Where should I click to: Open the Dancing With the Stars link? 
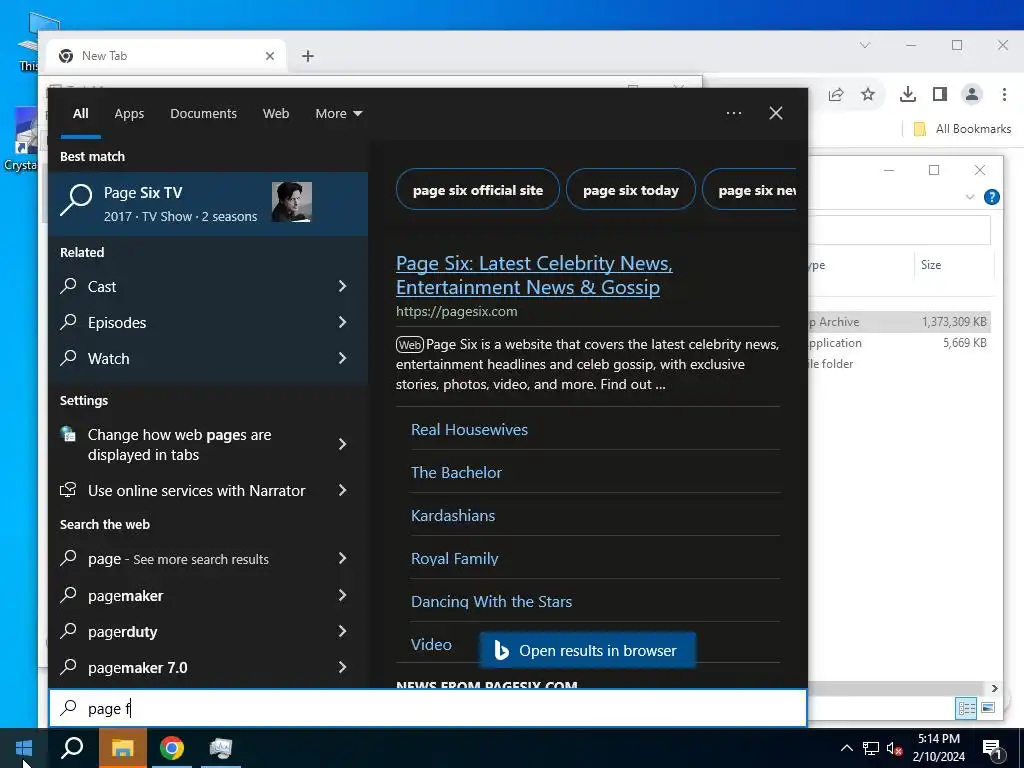[491, 601]
